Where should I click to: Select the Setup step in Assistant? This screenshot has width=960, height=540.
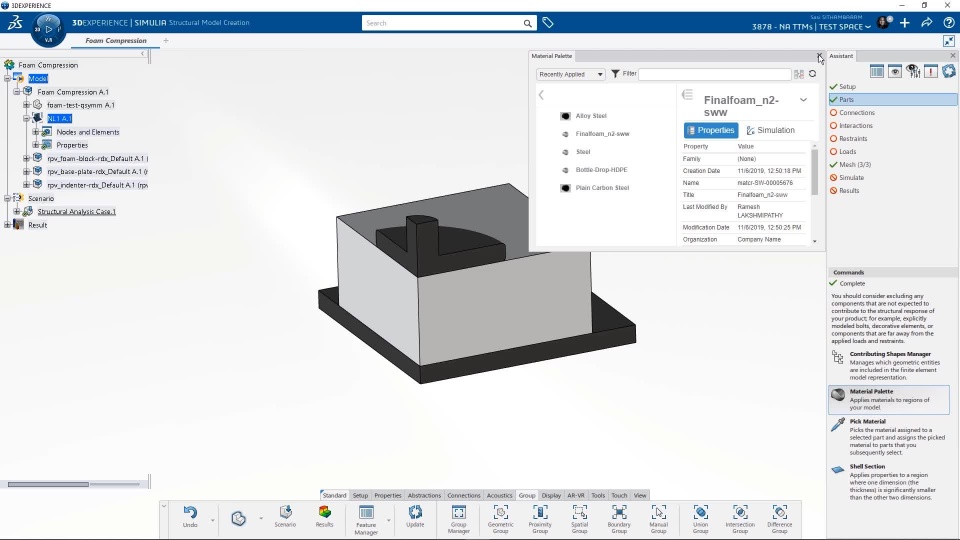[847, 86]
